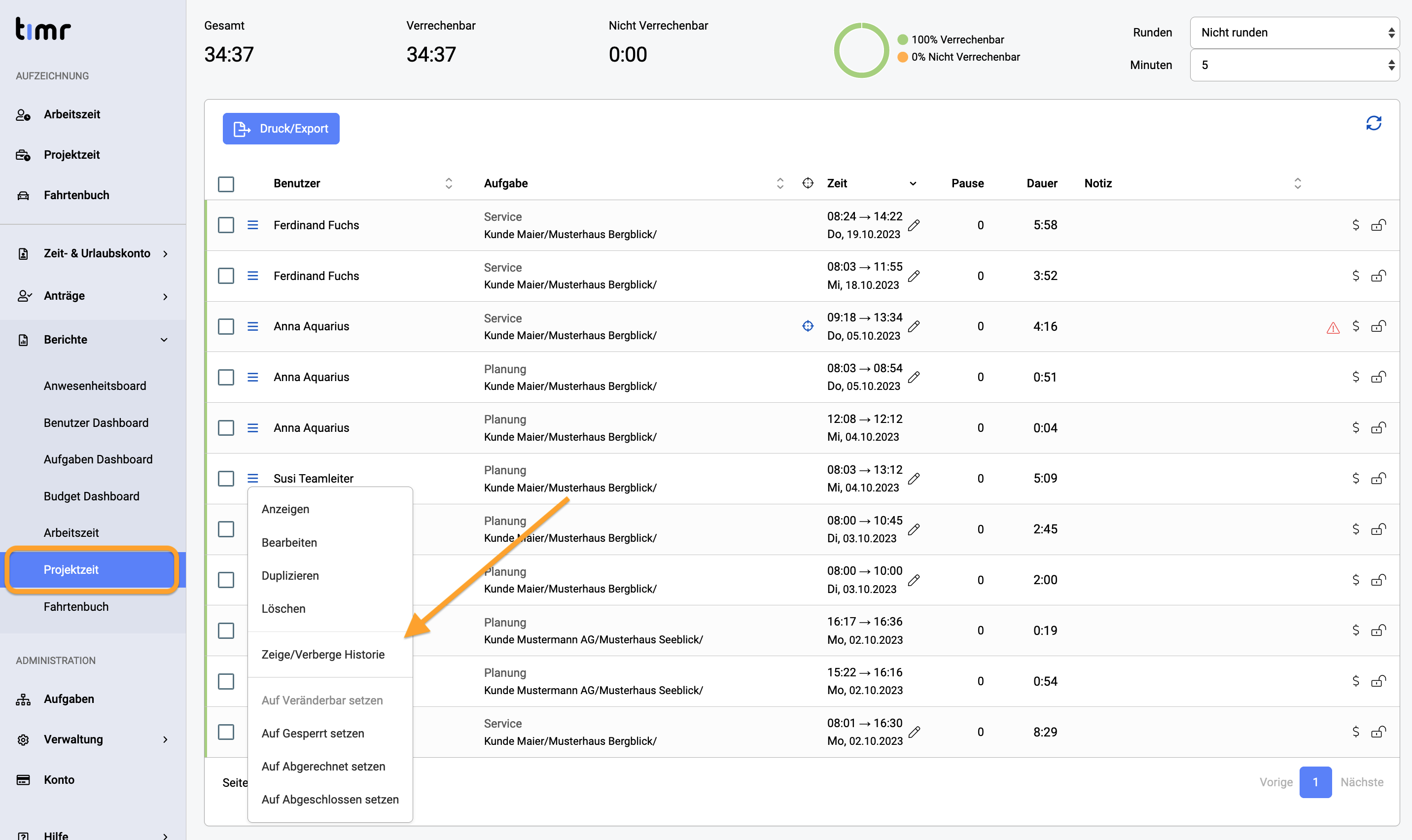The width and height of the screenshot is (1412, 840).
Task: Check the Ferdinand Fuchs 18.10.2023 row
Action: pos(226,276)
